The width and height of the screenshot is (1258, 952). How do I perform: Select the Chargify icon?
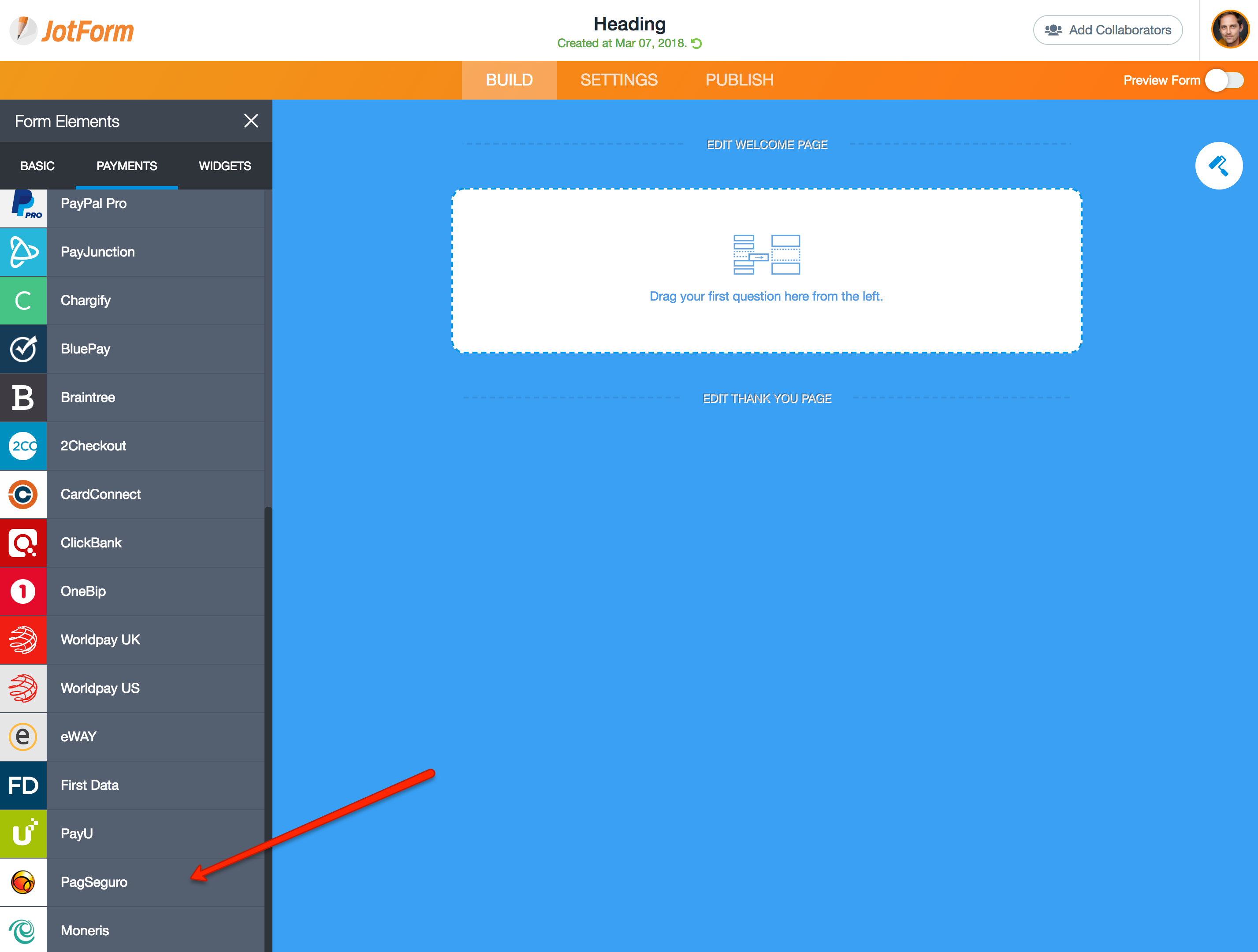coord(23,300)
